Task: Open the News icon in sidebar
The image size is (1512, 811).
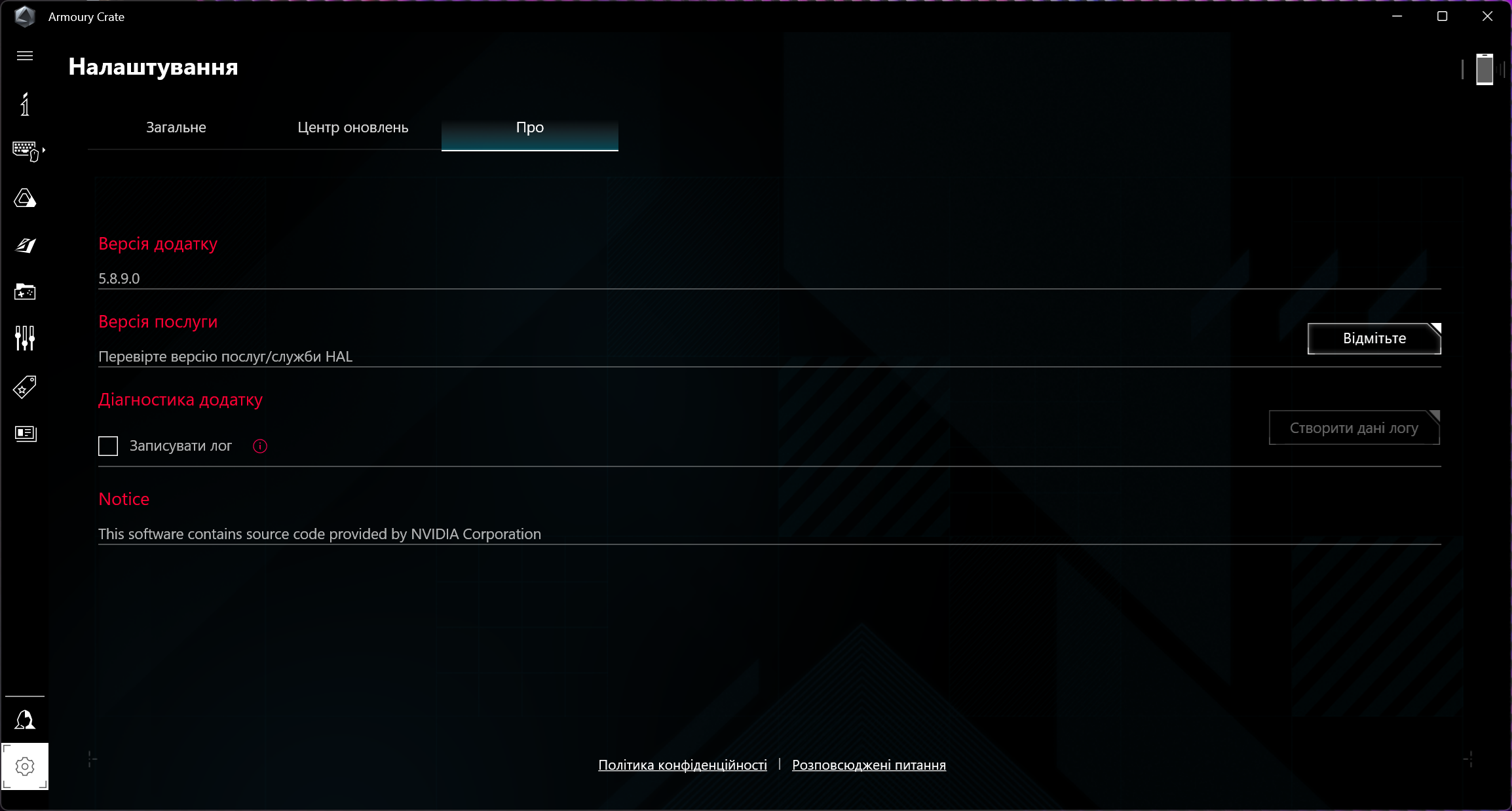Action: [x=25, y=433]
